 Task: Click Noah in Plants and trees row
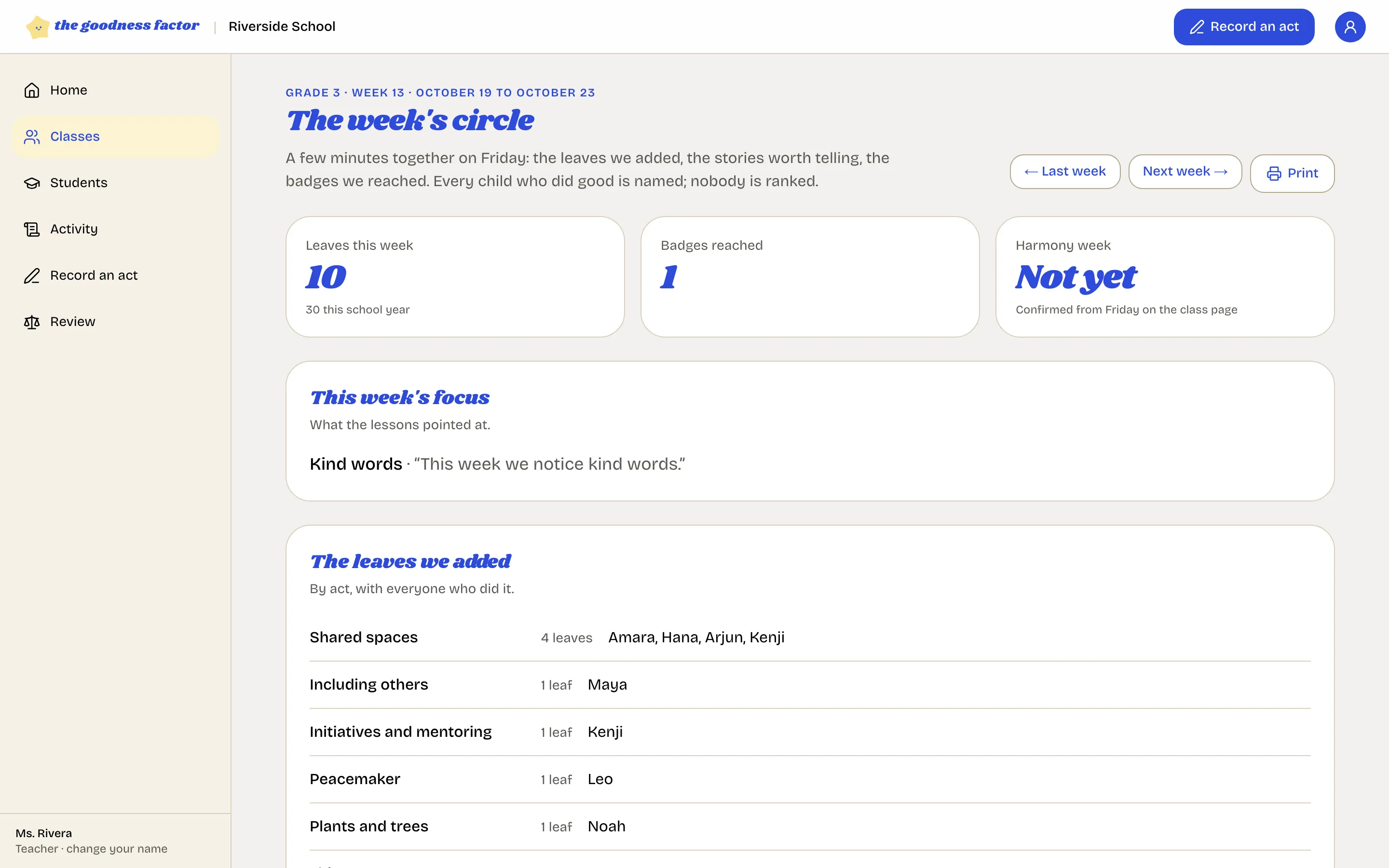606,826
